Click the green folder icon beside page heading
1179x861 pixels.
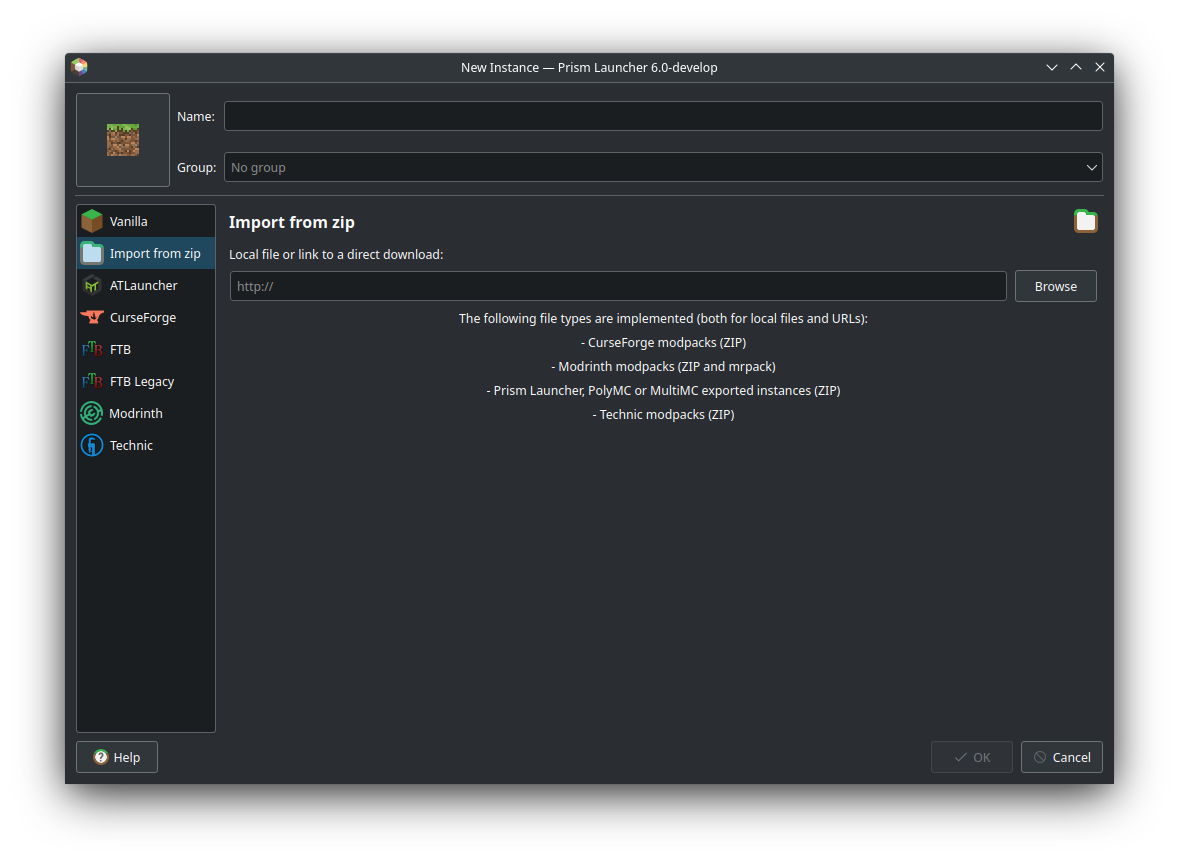coord(1085,221)
